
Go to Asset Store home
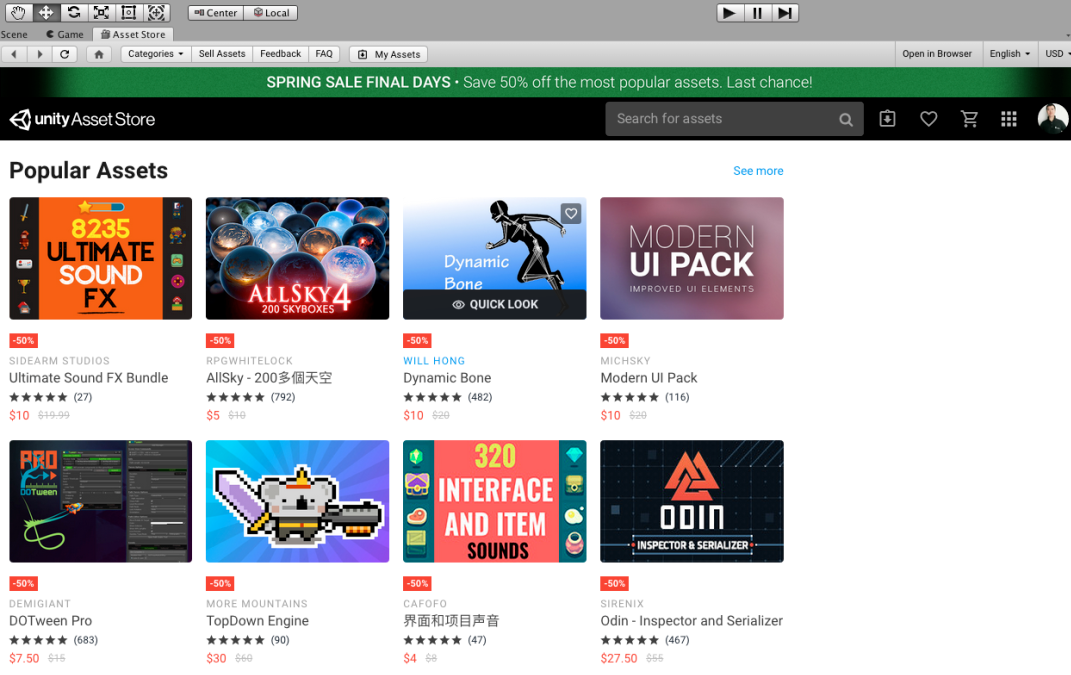99,54
